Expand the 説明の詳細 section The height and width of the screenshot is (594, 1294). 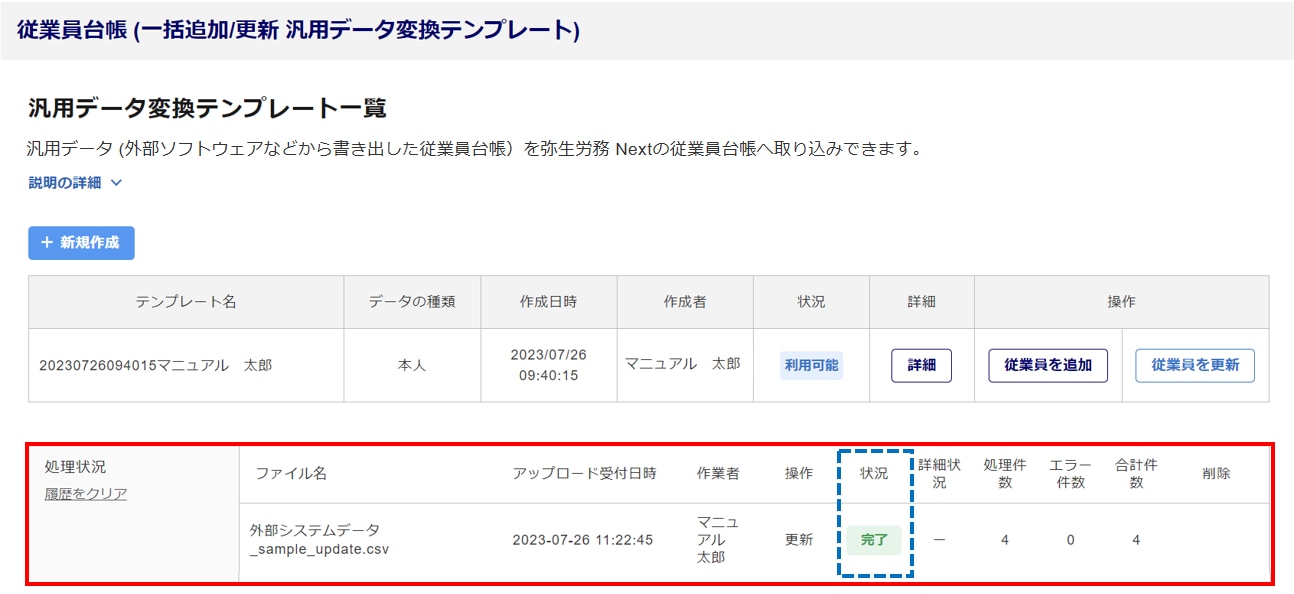[75, 183]
